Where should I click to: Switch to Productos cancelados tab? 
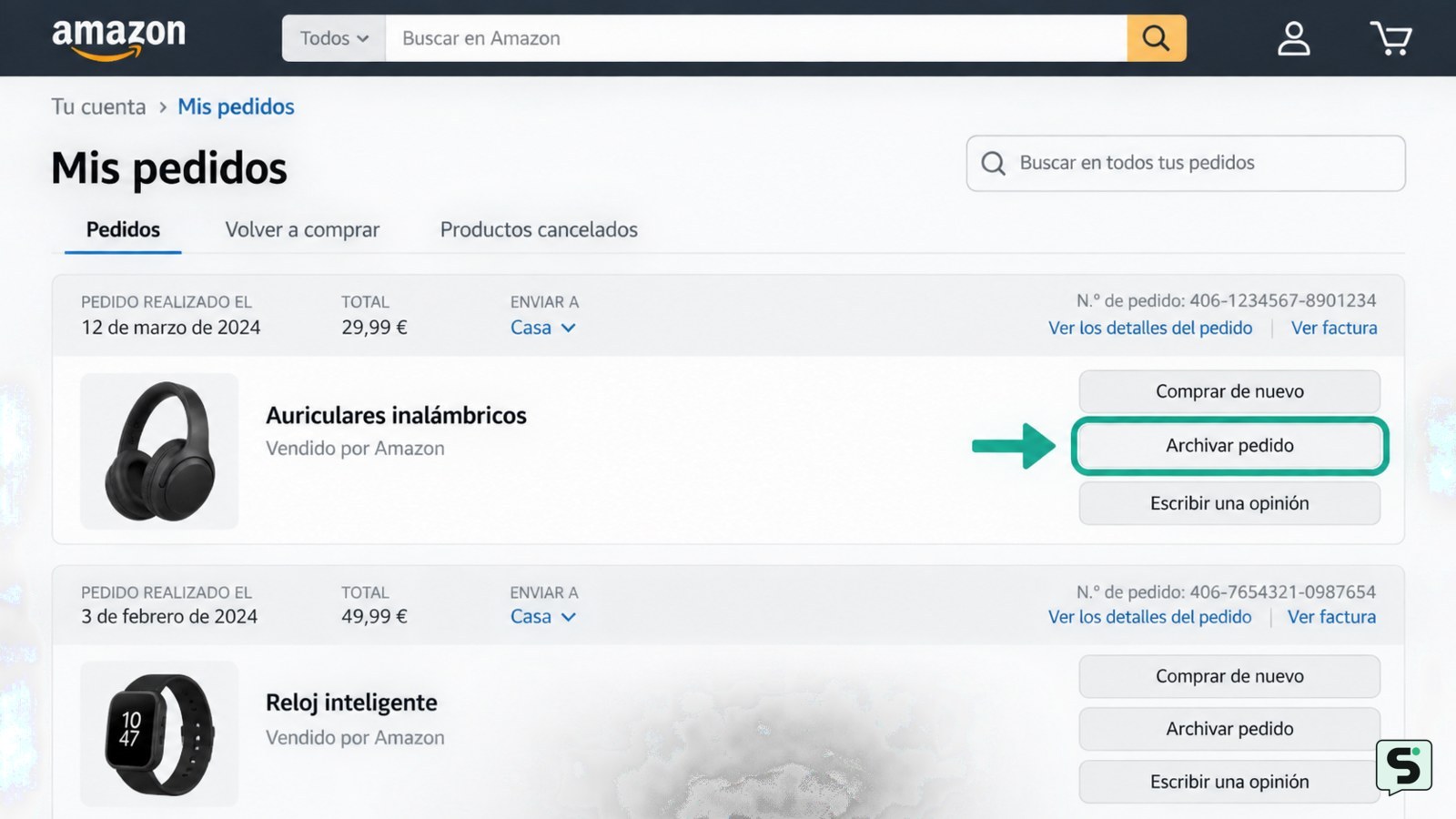click(539, 229)
